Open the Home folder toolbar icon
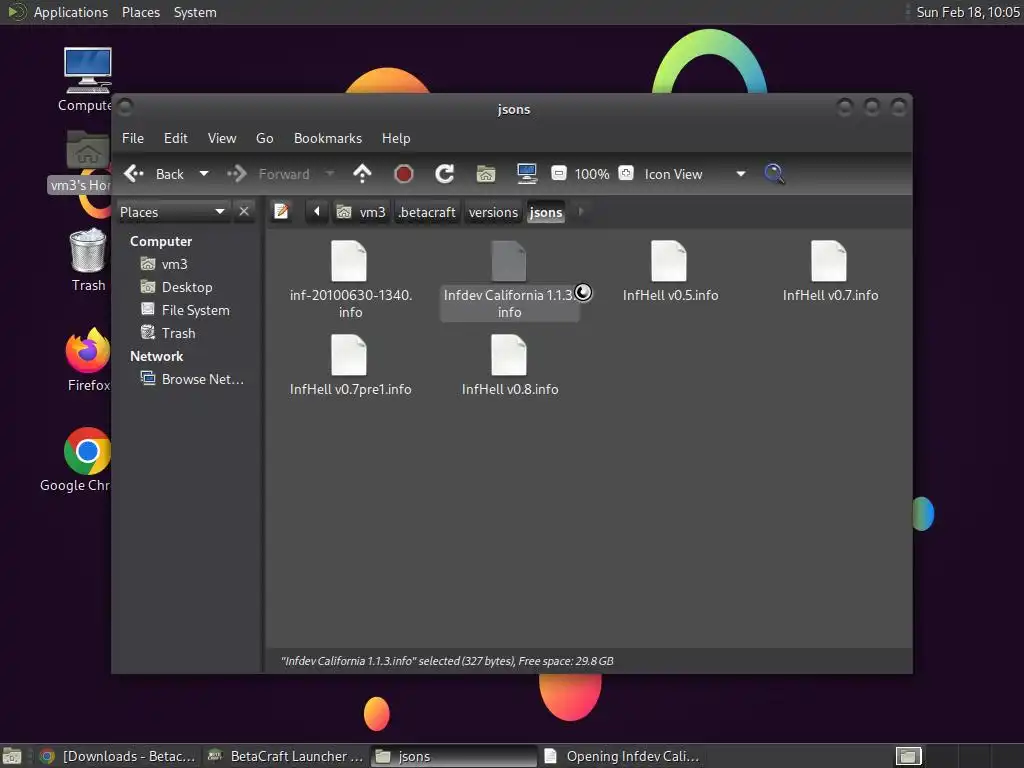The image size is (1024, 768). 486,174
